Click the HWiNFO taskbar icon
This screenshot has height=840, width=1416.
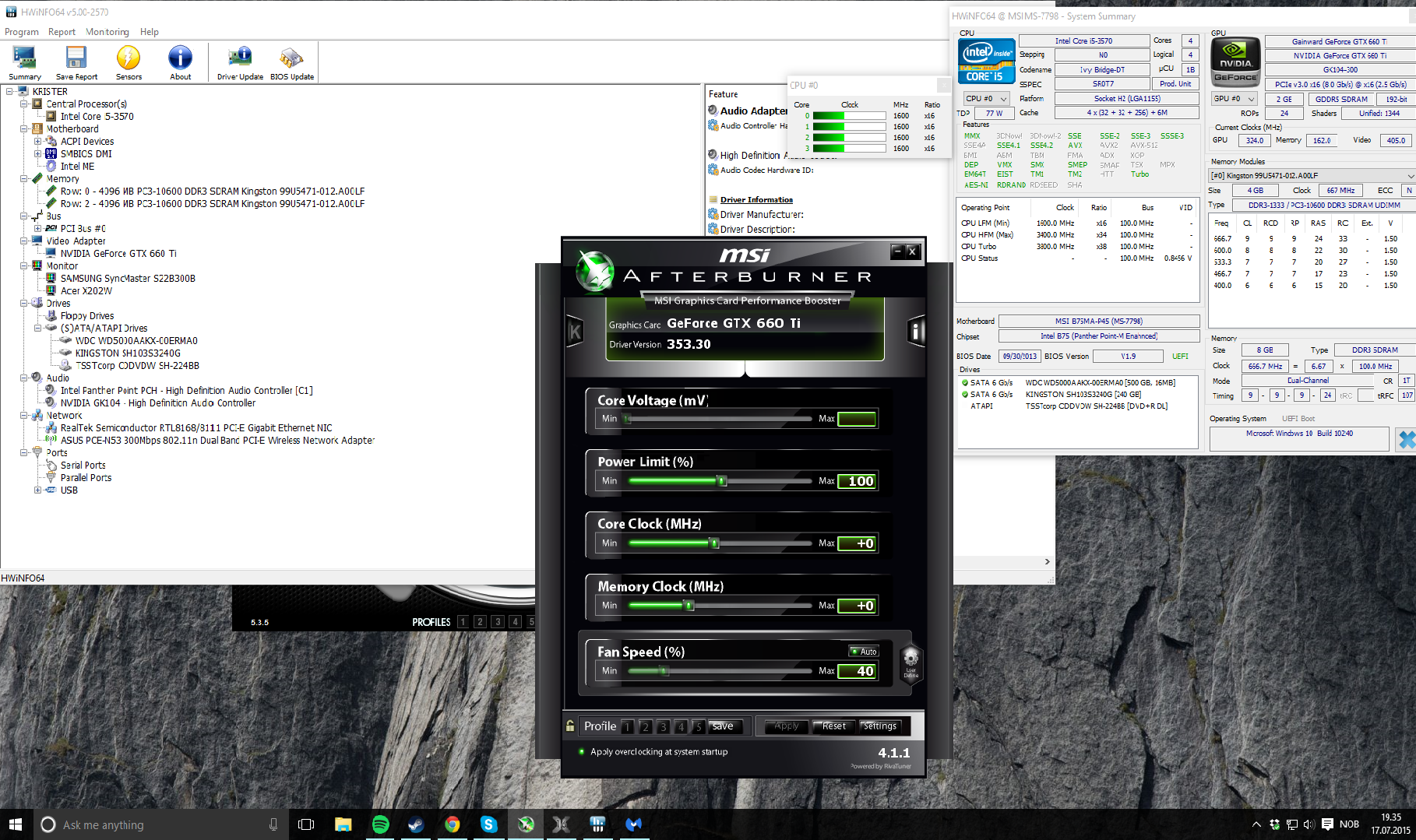pyautogui.click(x=598, y=824)
